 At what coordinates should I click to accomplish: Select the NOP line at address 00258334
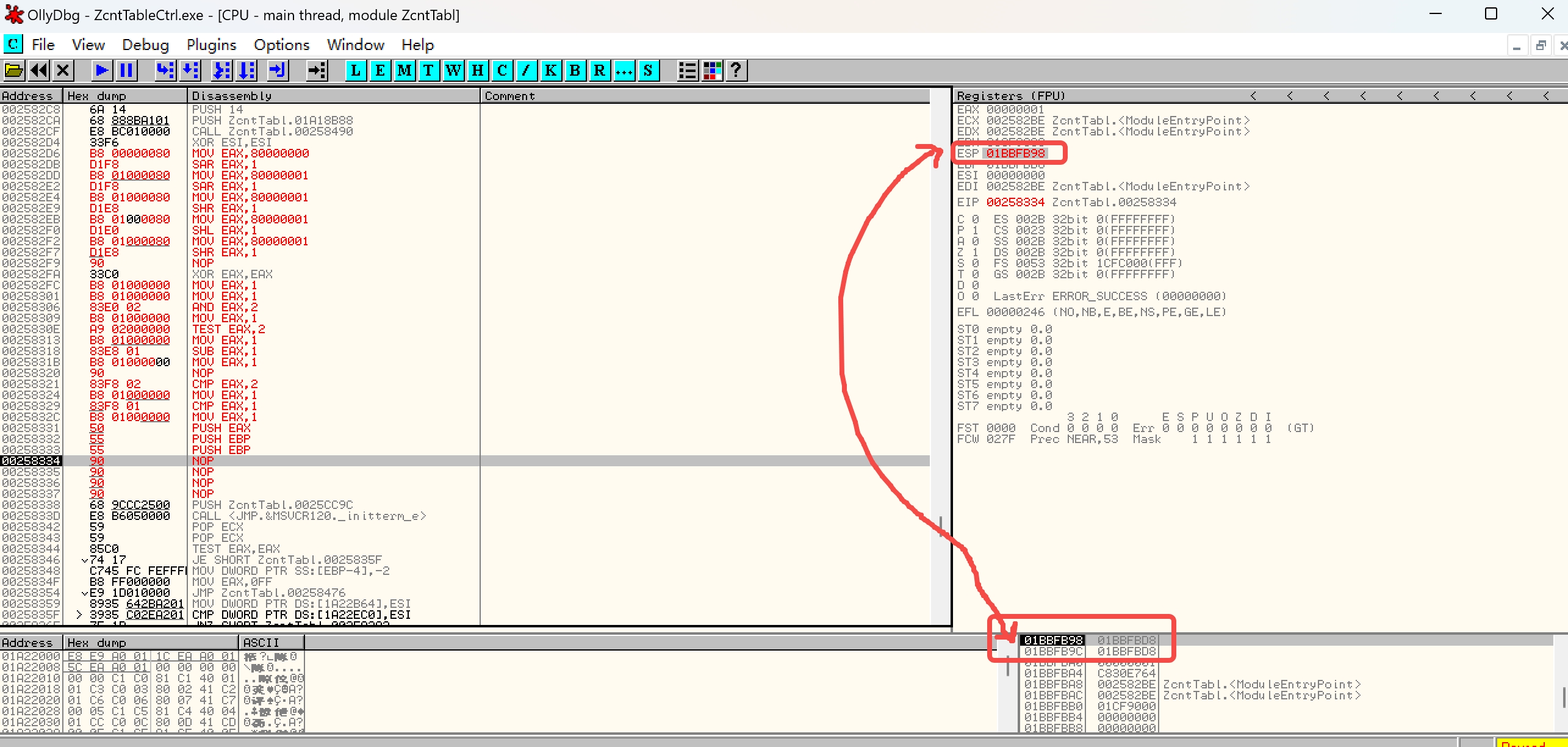(203, 461)
